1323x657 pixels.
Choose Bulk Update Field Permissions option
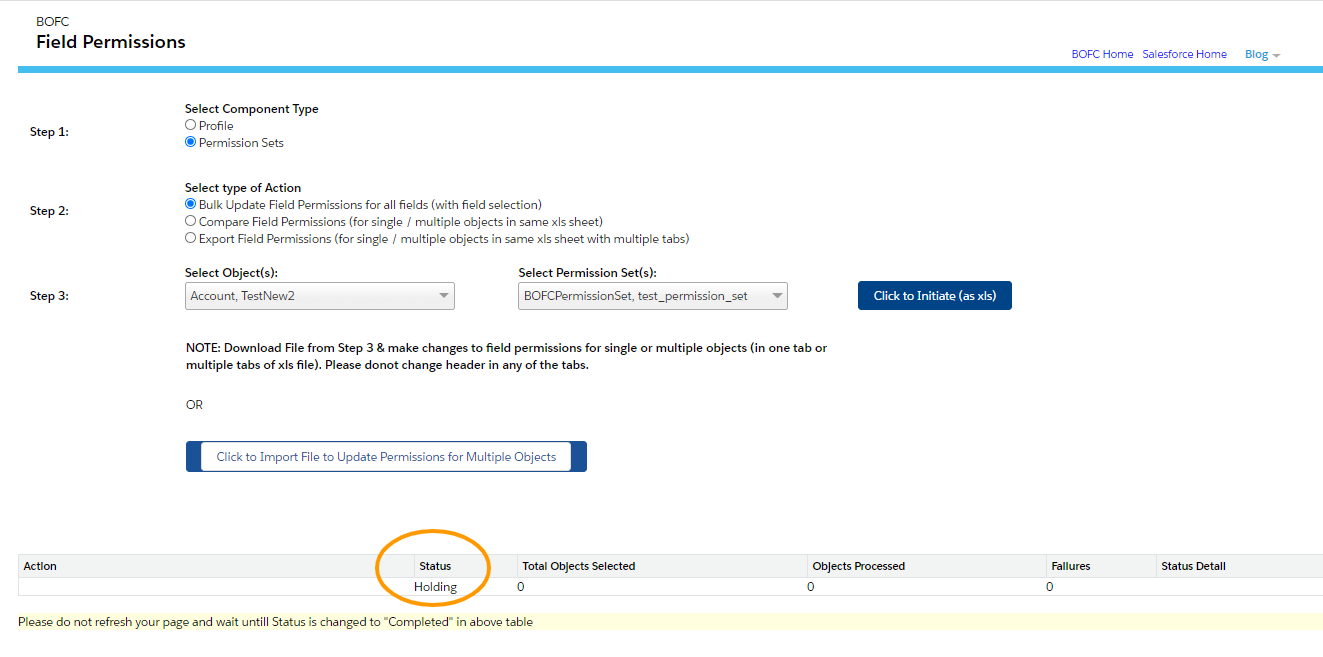pyautogui.click(x=191, y=204)
